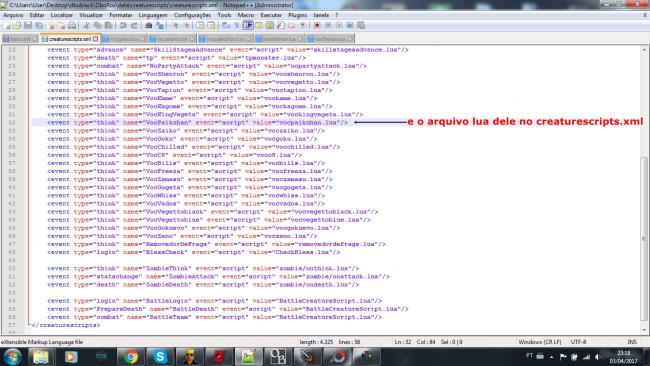650x366 pixels.
Task: Start macro recording with red record icon
Action: pos(317,26)
